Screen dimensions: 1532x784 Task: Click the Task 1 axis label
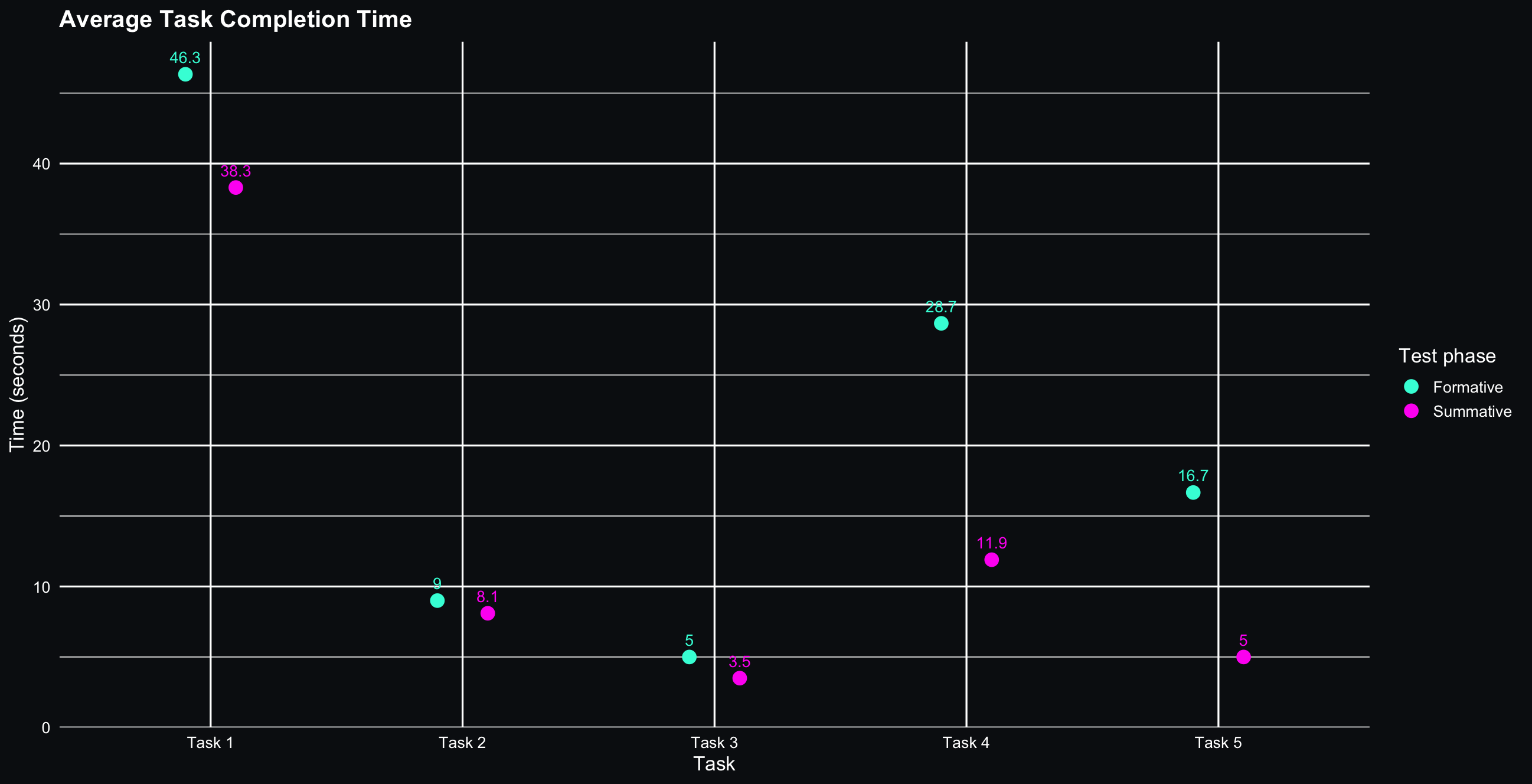click(x=210, y=742)
